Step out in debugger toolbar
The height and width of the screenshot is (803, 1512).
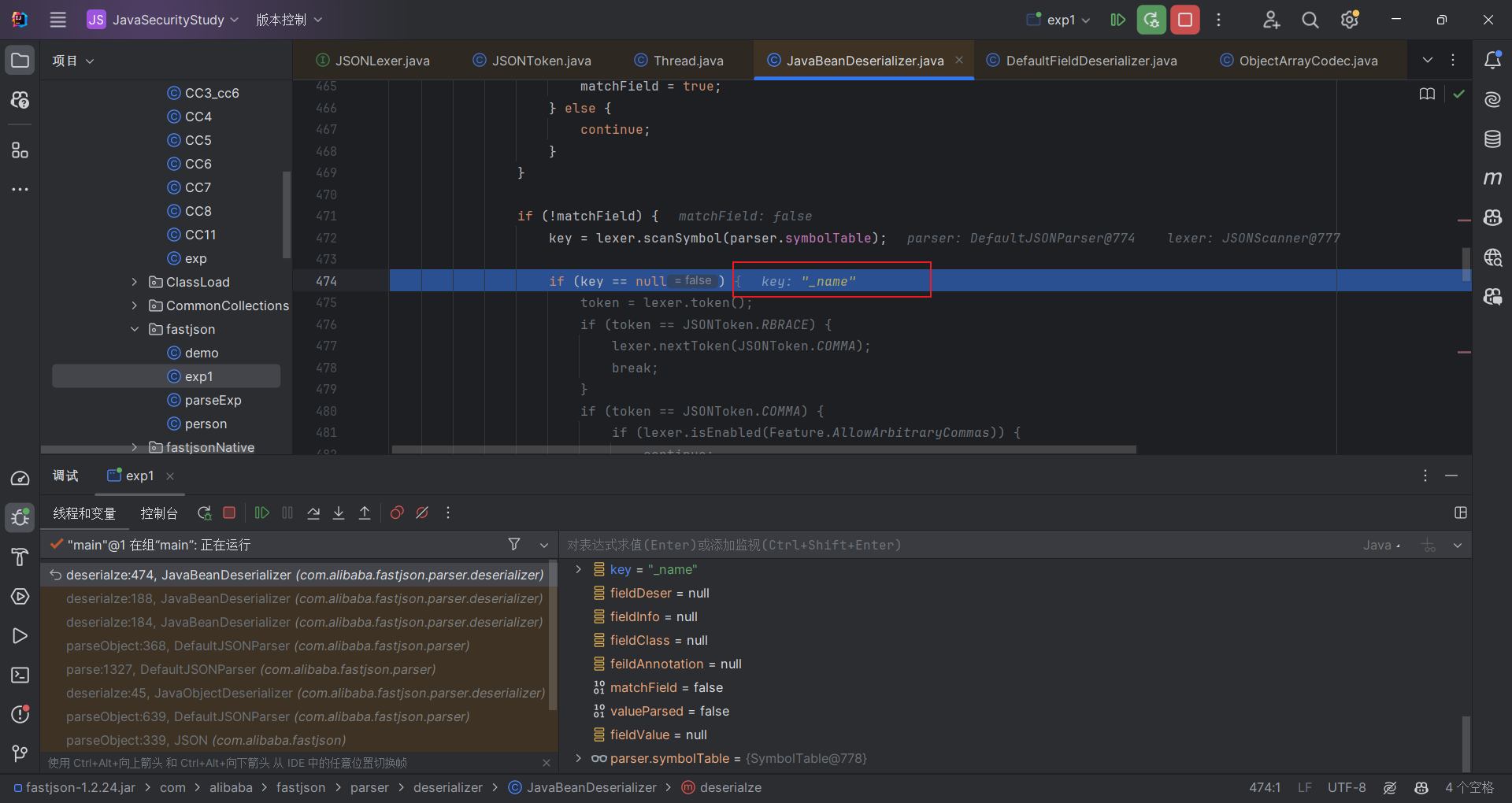click(x=365, y=513)
